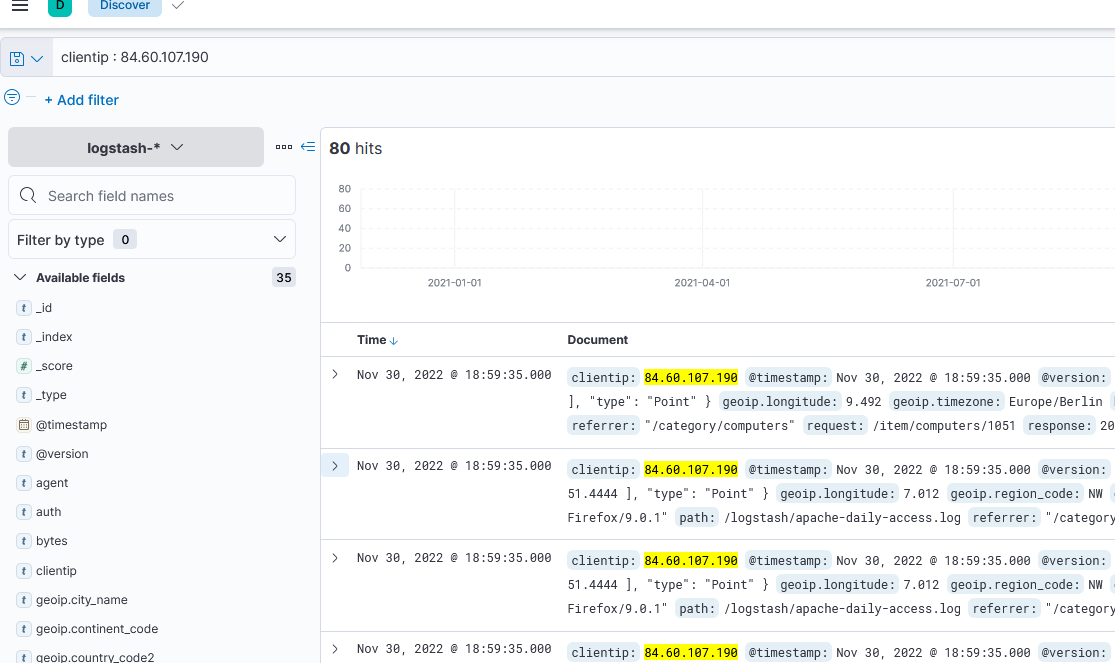Click the Time sort direction arrow

pyautogui.click(x=394, y=341)
